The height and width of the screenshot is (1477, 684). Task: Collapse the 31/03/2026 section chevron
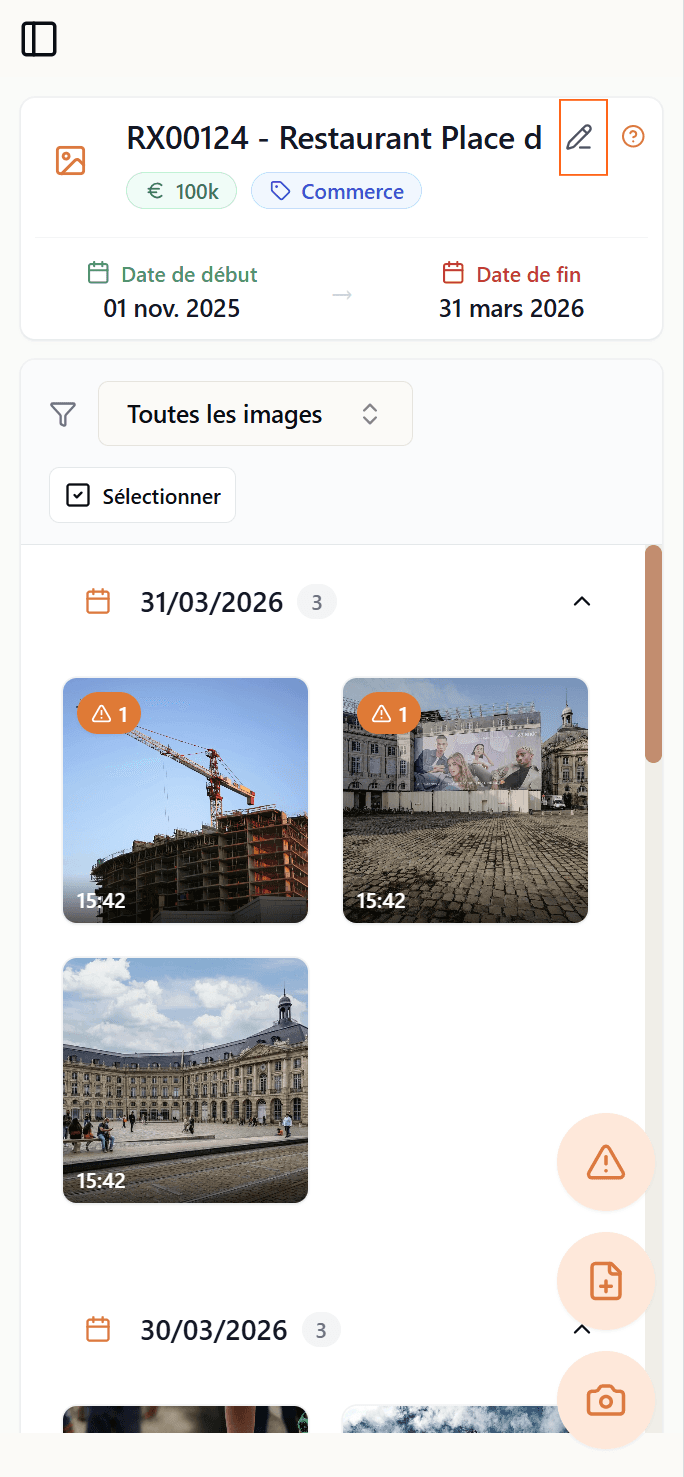(582, 602)
